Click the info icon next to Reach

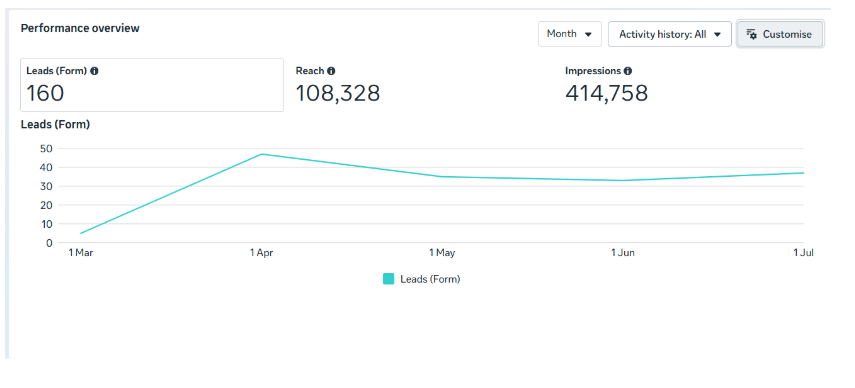point(331,71)
